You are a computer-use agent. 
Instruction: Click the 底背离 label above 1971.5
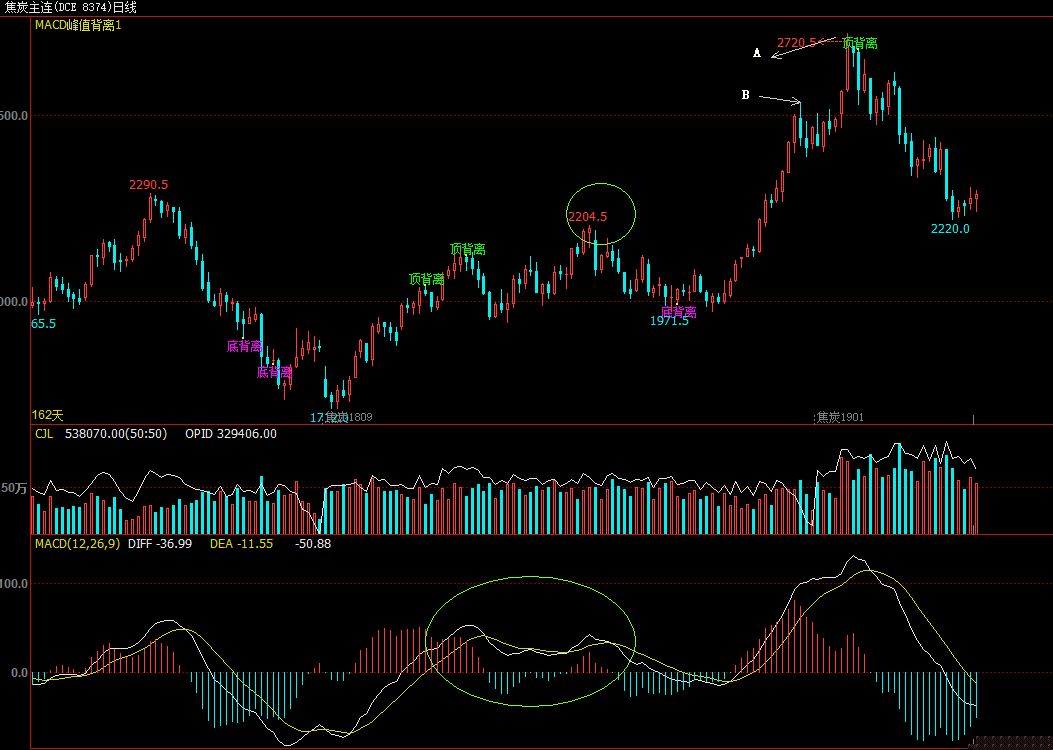click(x=678, y=311)
